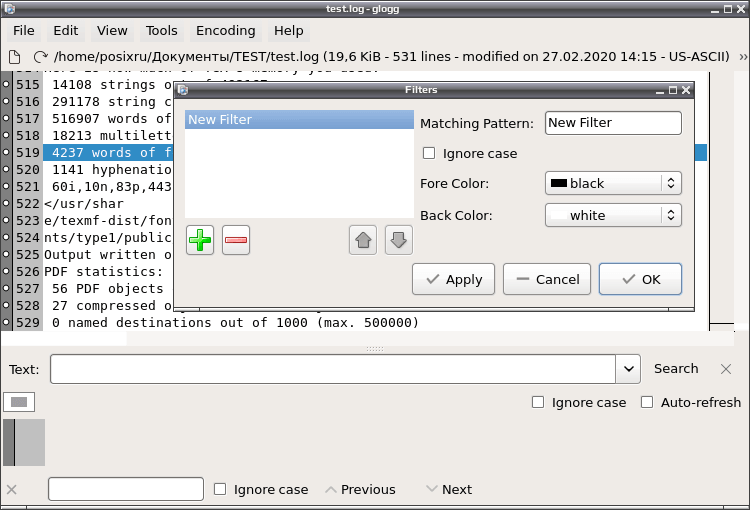The image size is (750, 510).
Task: Click the search Text input field
Action: pyautogui.click(x=333, y=369)
